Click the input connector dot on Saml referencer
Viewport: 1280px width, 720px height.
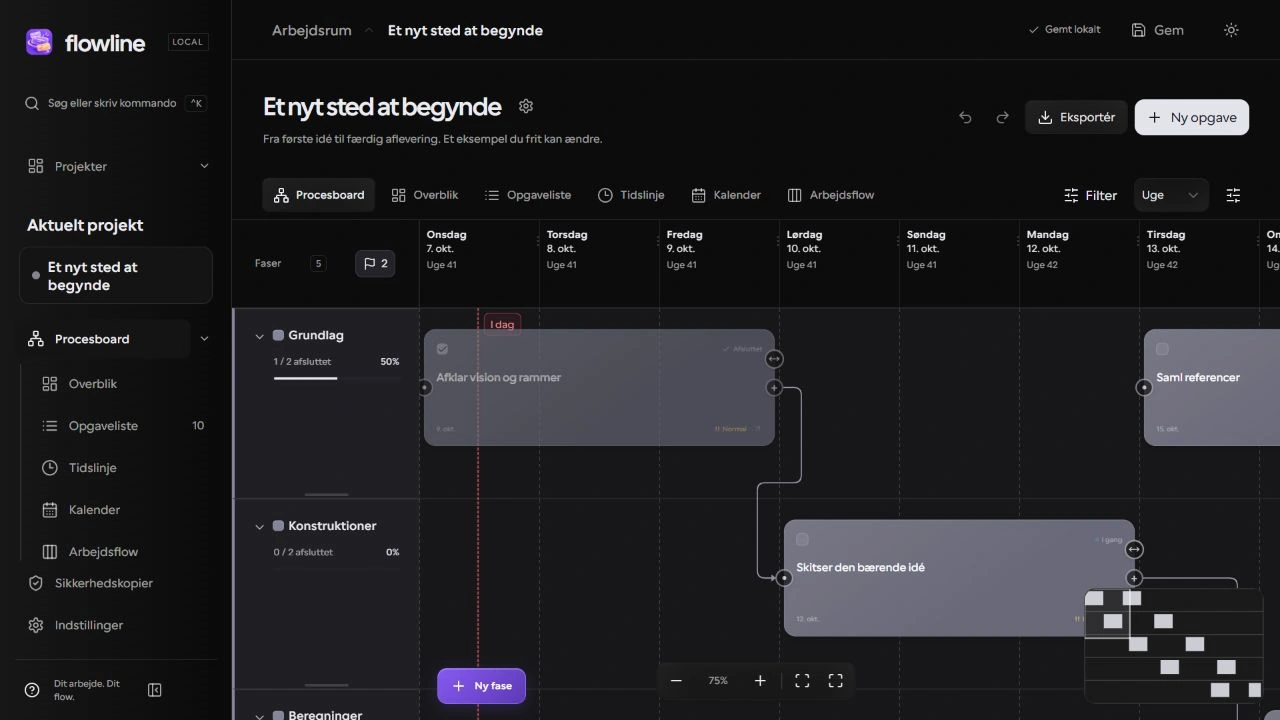[1144, 387]
